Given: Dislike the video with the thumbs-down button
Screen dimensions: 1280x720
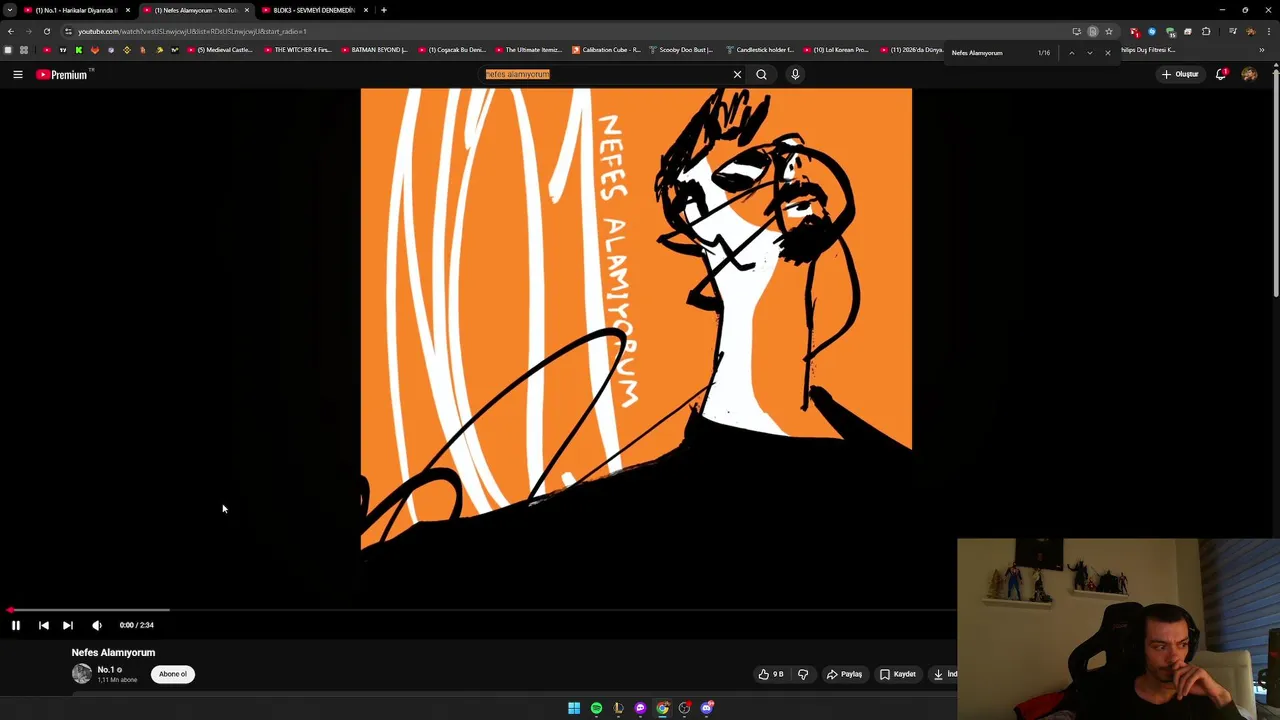Looking at the screenshot, I should pos(803,674).
